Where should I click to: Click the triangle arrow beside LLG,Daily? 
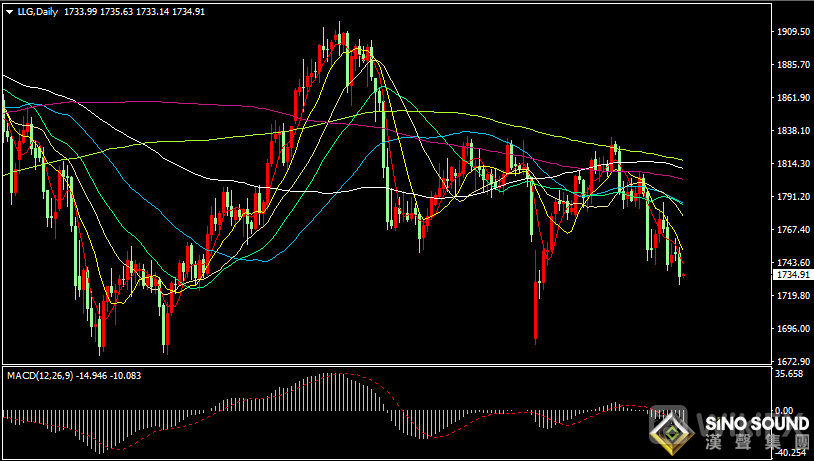pos(9,10)
